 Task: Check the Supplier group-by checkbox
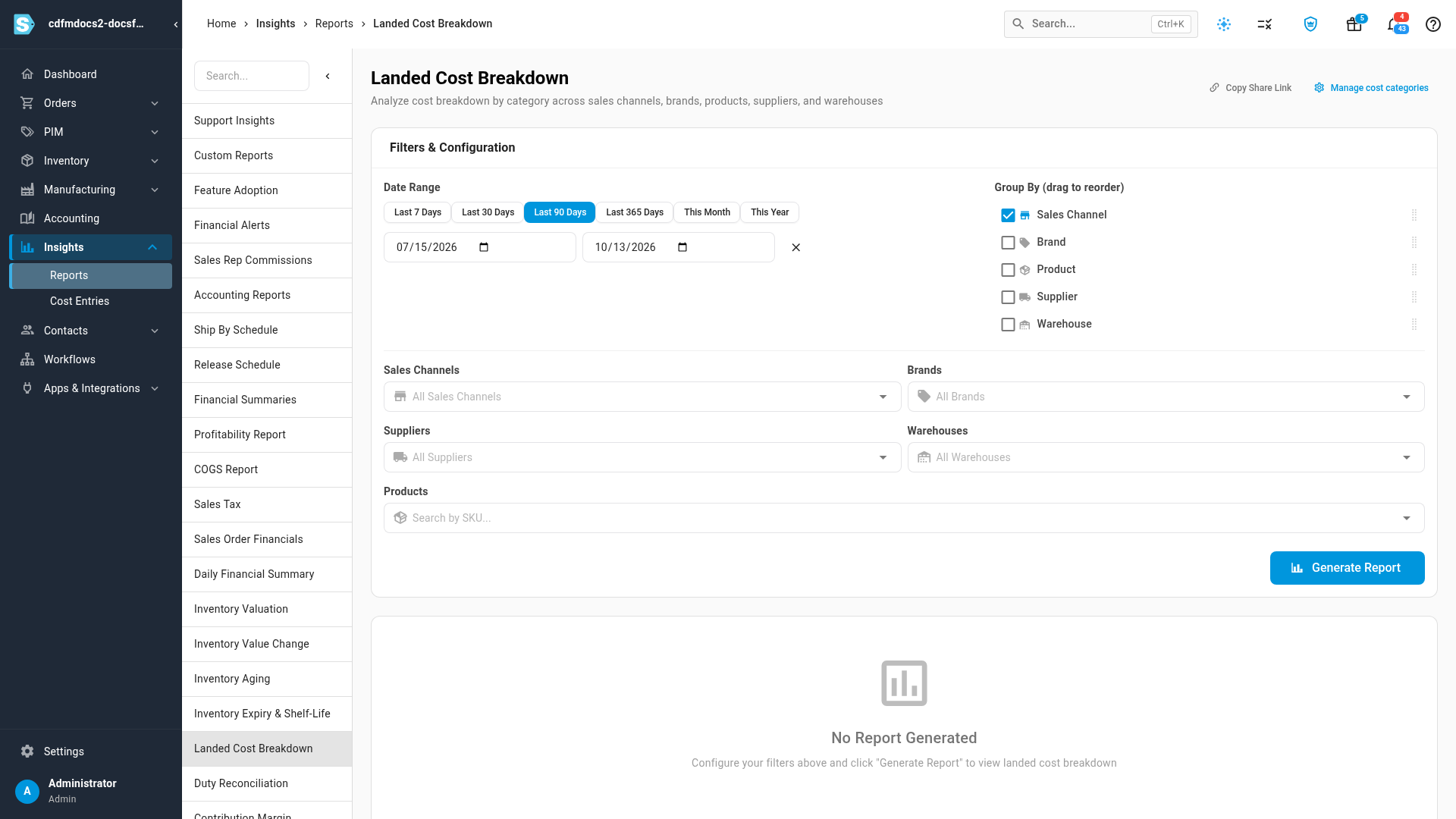click(1008, 297)
